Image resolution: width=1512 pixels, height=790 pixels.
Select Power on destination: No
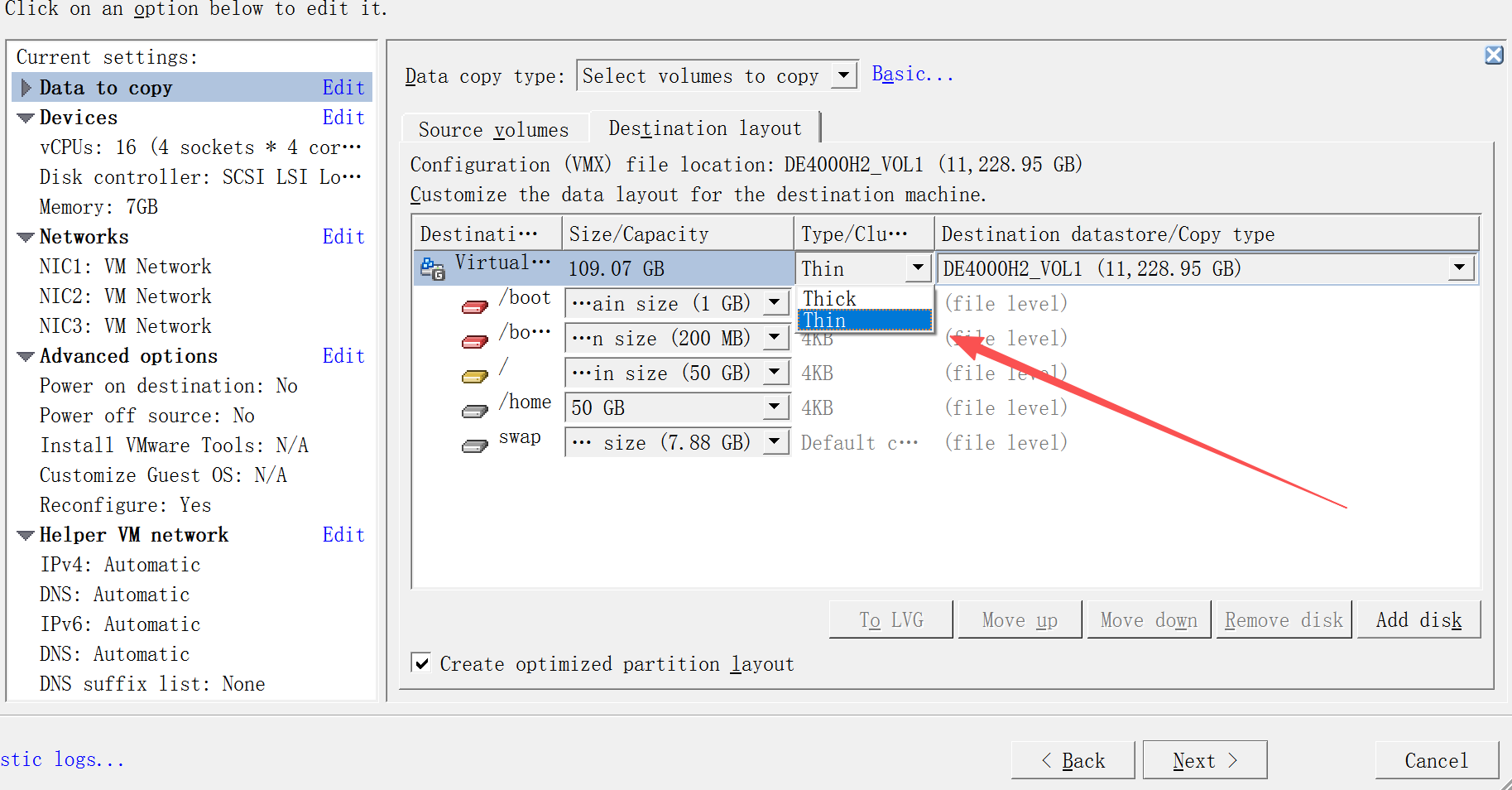point(169,386)
